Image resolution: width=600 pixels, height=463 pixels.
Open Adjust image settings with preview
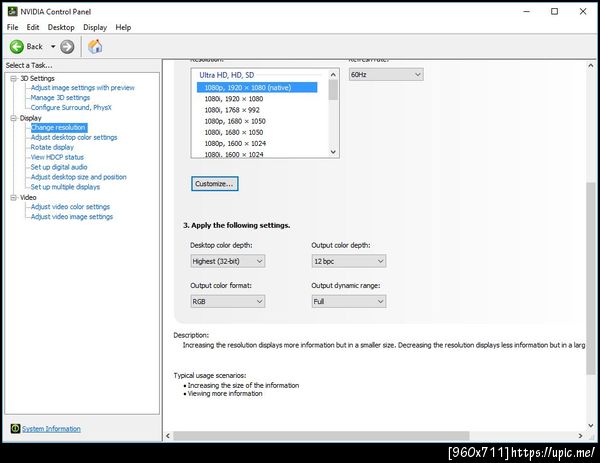[x=83, y=88]
